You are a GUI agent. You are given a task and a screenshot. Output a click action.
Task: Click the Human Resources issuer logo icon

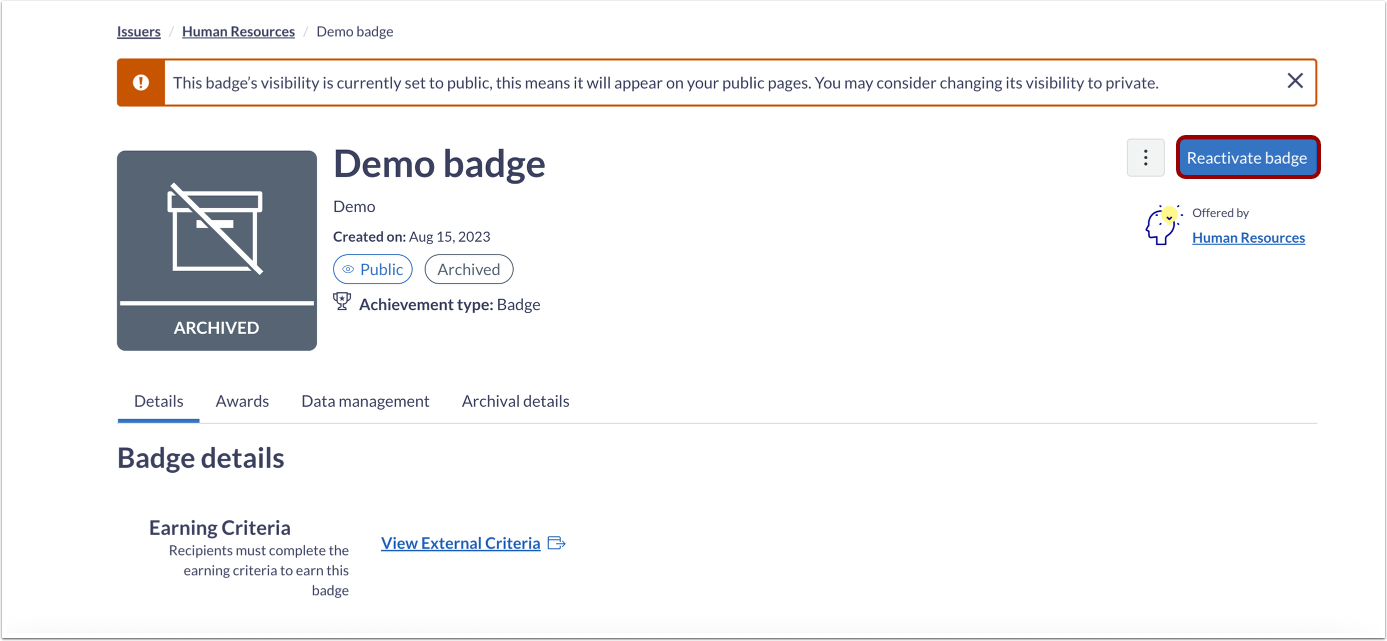tap(1162, 224)
